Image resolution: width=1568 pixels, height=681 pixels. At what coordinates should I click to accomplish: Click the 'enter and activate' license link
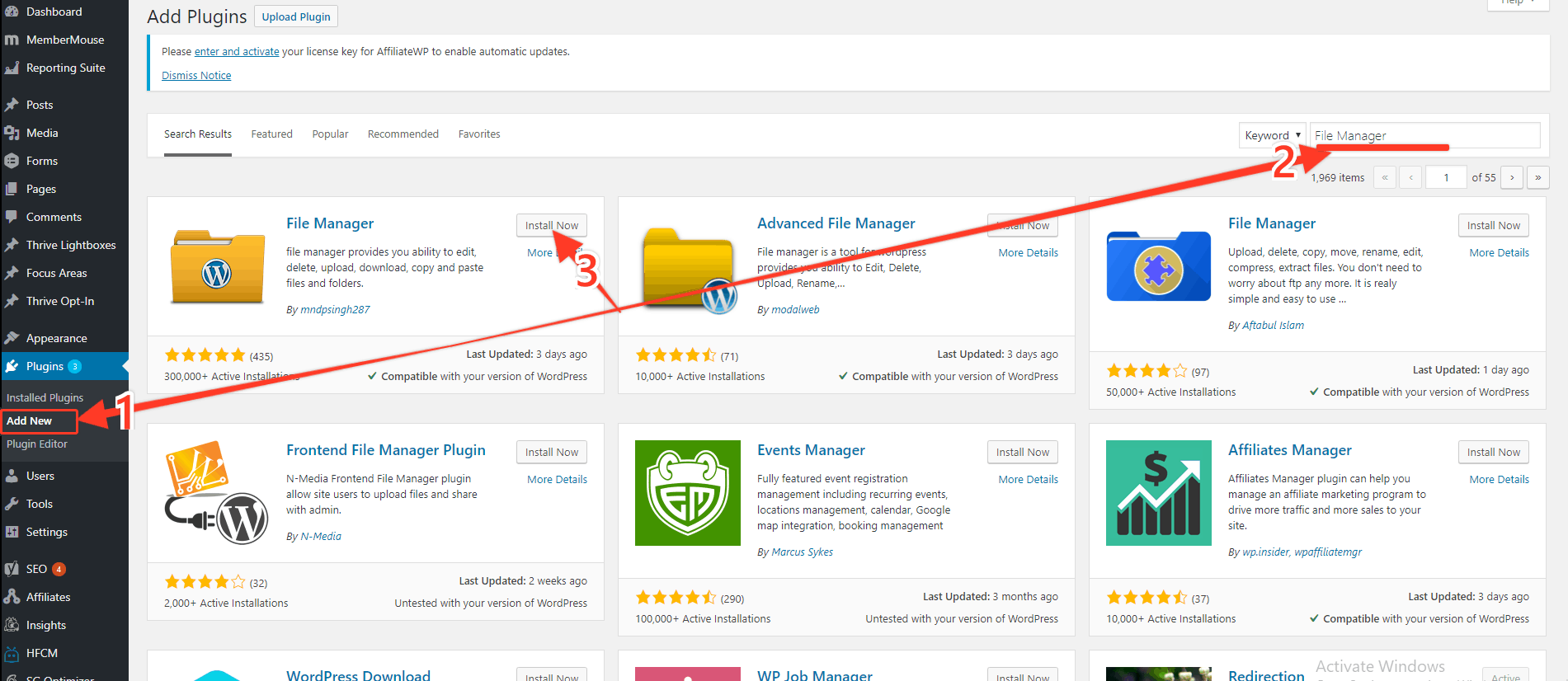pos(237,51)
